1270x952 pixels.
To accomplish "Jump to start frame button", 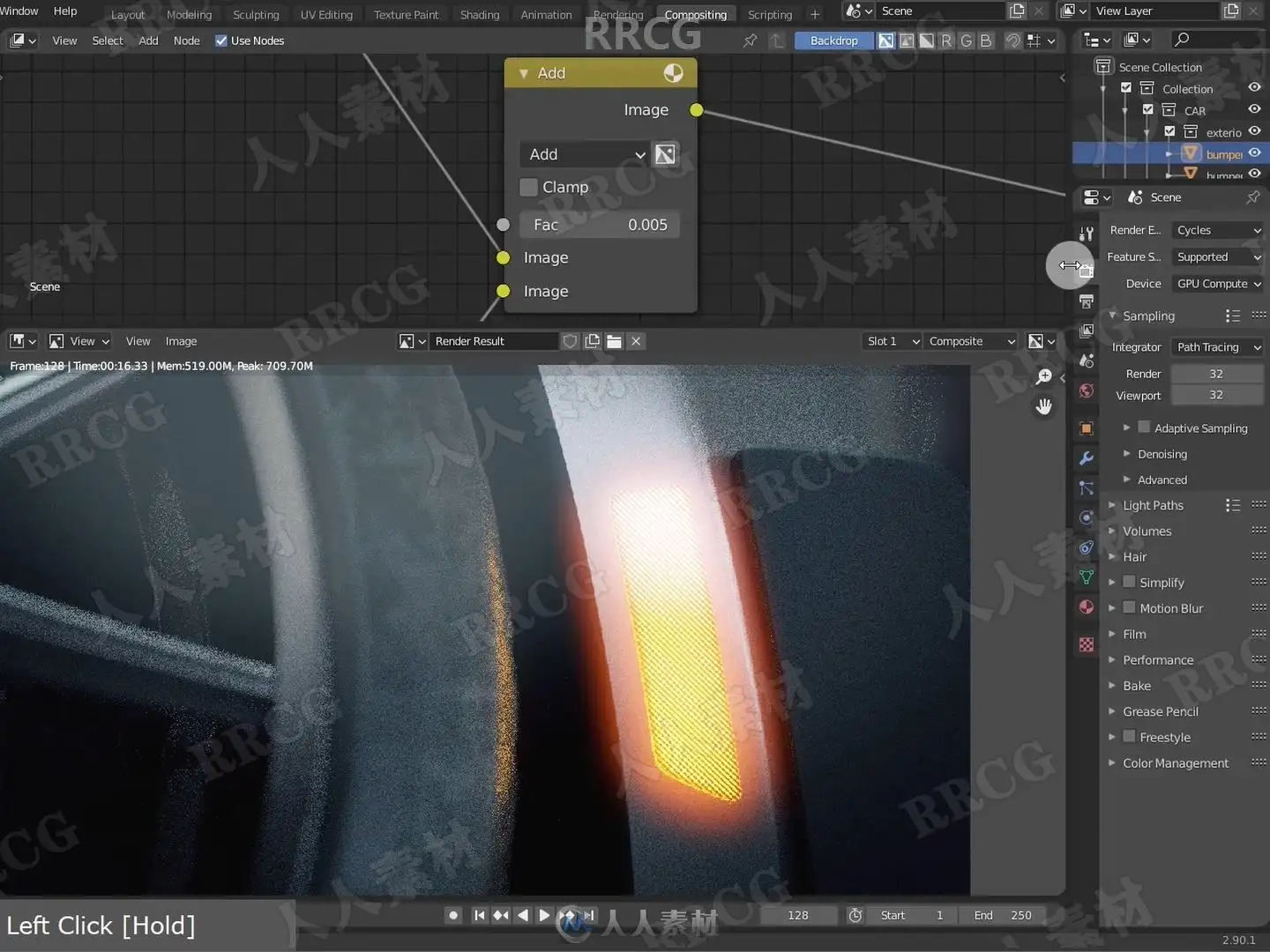I will tap(479, 915).
